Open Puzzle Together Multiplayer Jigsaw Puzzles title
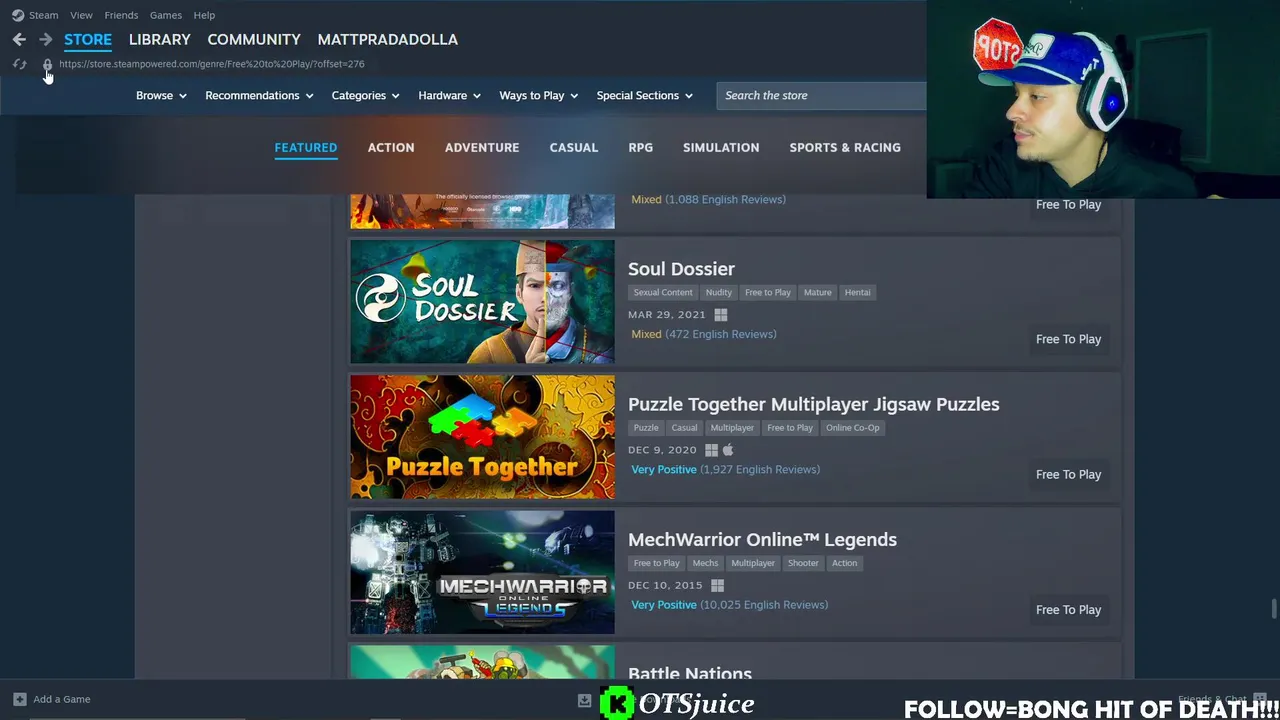 click(x=814, y=404)
